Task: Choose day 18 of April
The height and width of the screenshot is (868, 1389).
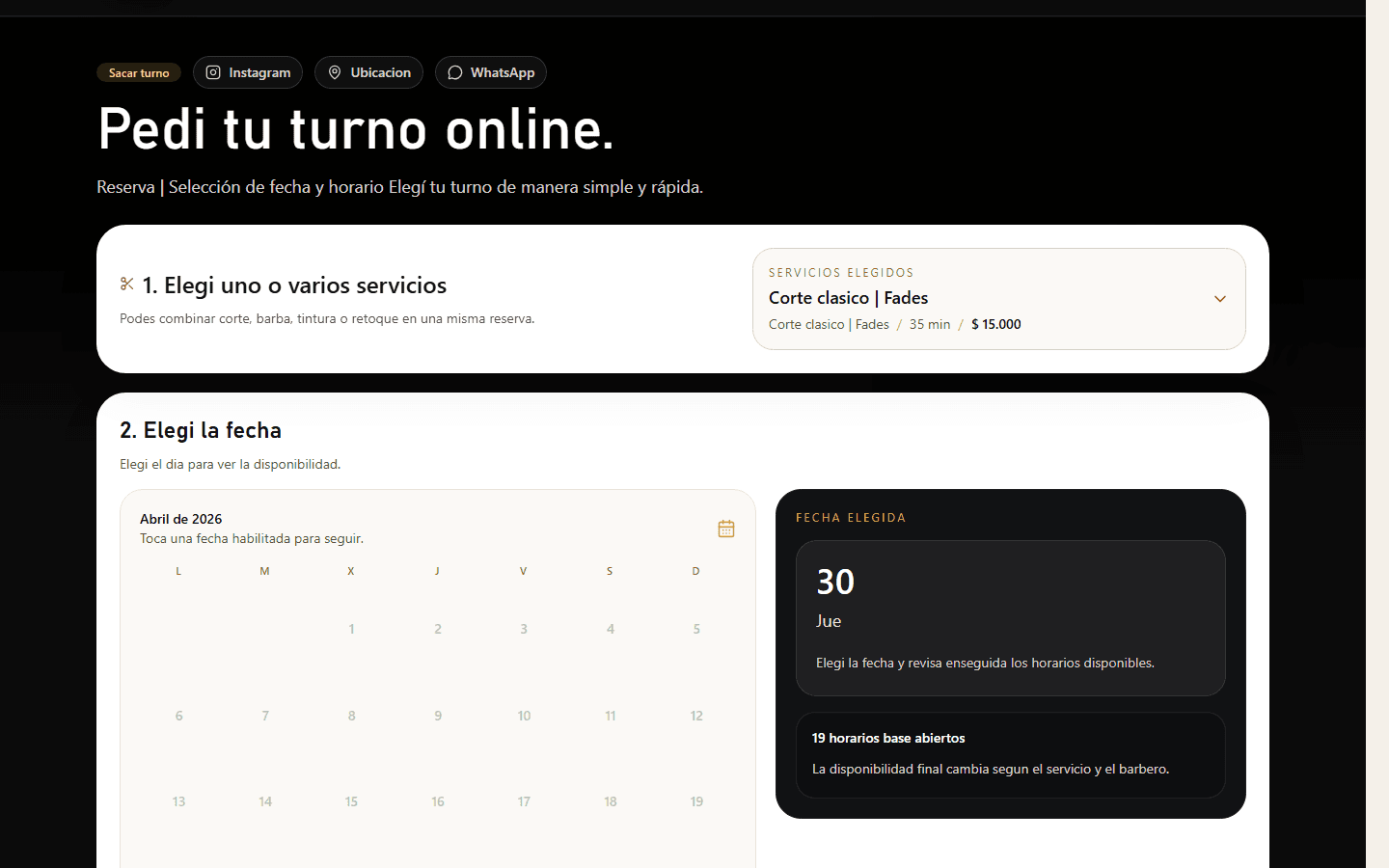Action: 611,801
